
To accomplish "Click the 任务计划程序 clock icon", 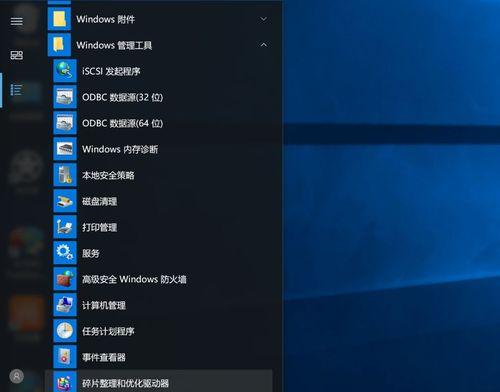I will coord(65,331).
